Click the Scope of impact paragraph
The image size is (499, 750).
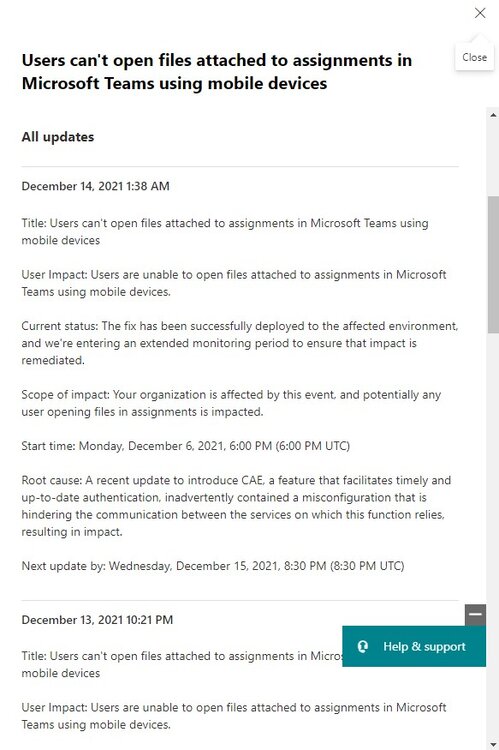pyautogui.click(x=231, y=403)
